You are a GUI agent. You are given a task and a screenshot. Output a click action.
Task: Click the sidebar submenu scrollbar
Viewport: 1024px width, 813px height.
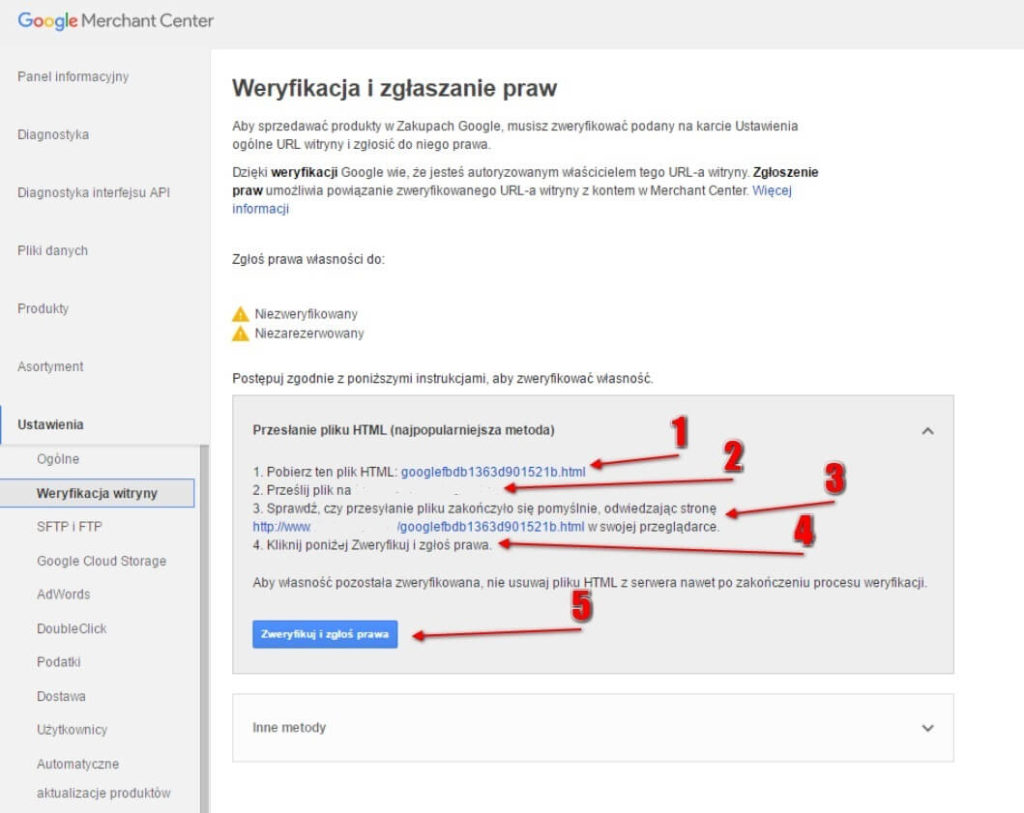coord(204,627)
